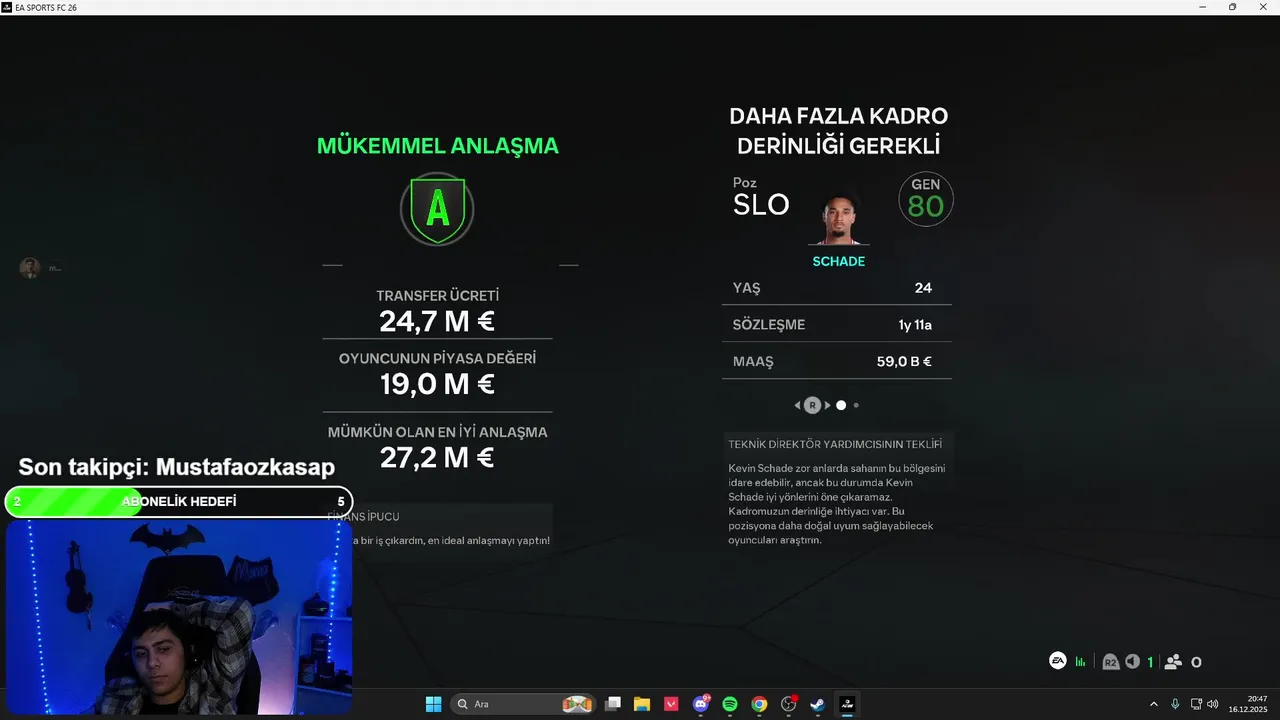This screenshot has width=1280, height=720.
Task: Click the 24,7 M € transfer fee value
Action: pyautogui.click(x=437, y=321)
